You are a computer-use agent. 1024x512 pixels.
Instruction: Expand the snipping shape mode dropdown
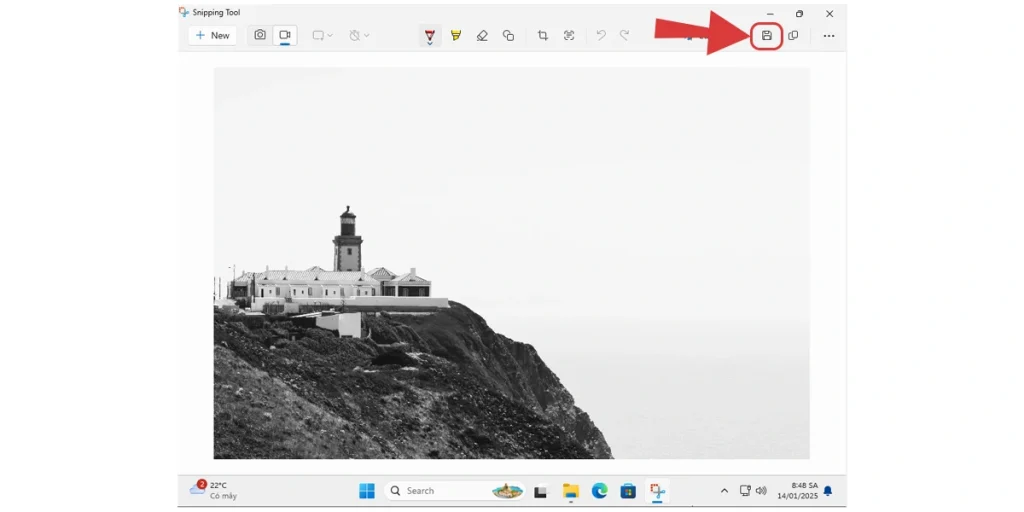click(322, 36)
